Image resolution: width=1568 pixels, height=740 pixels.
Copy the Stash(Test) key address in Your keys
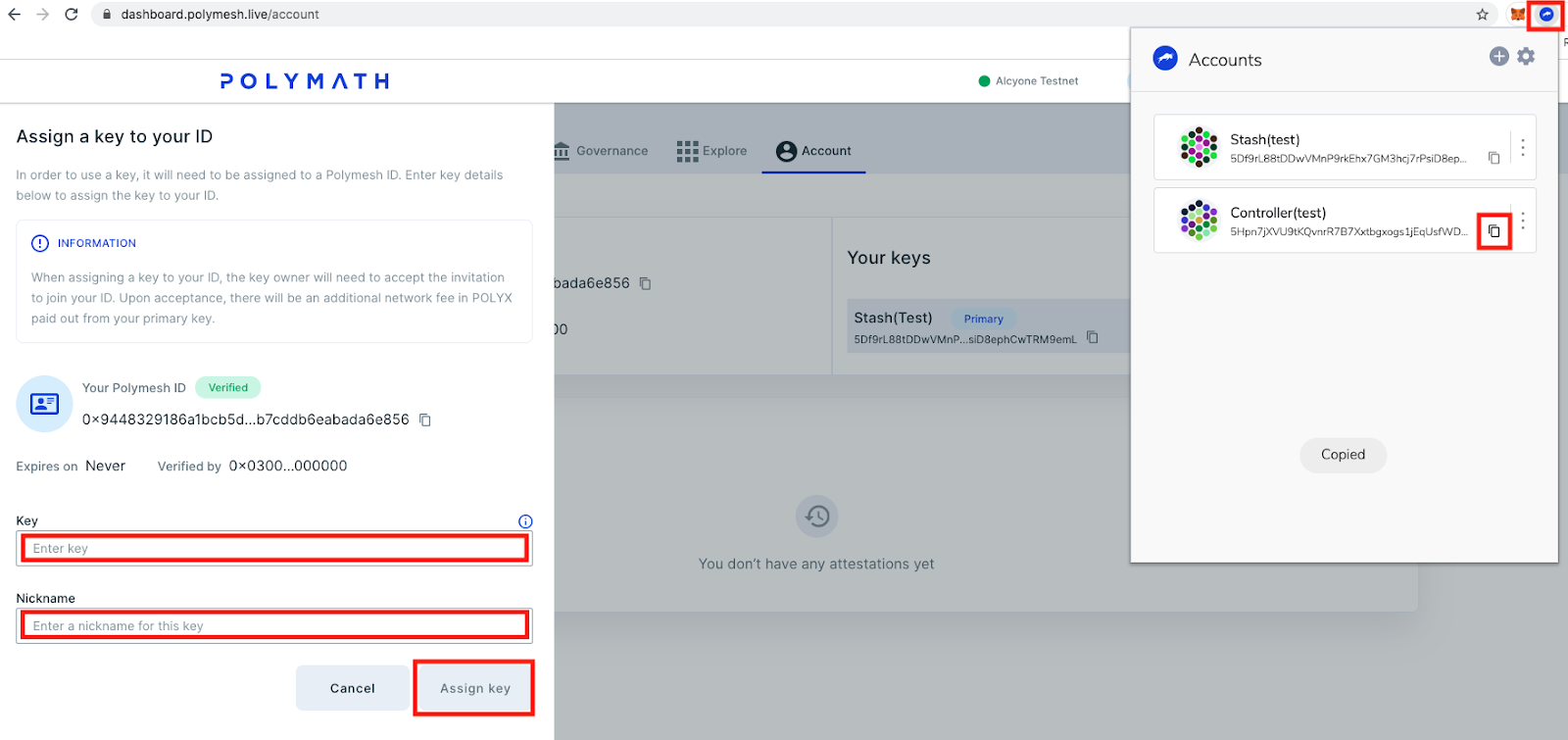tap(1092, 338)
